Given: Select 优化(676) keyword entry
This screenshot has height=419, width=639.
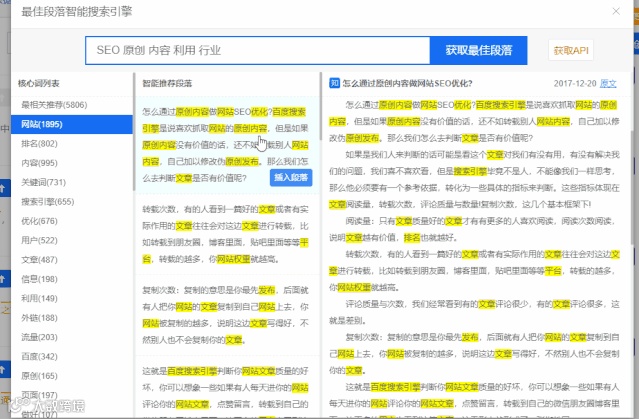Looking at the screenshot, I should 72,221.
